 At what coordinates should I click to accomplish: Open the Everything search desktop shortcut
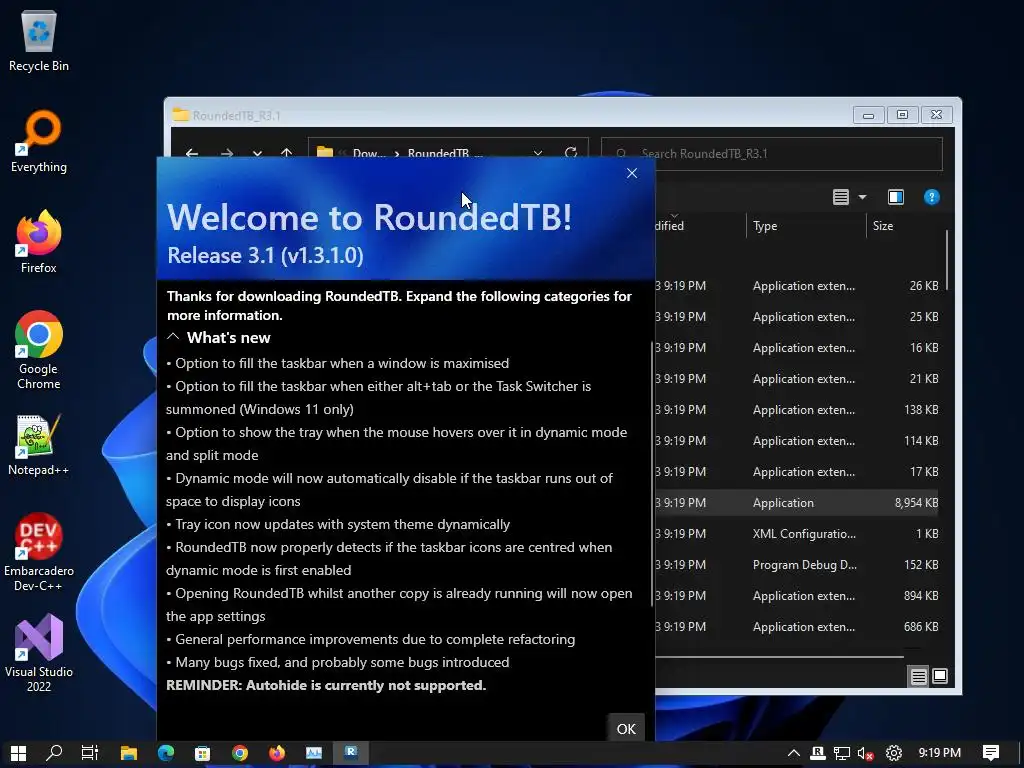[x=39, y=142]
